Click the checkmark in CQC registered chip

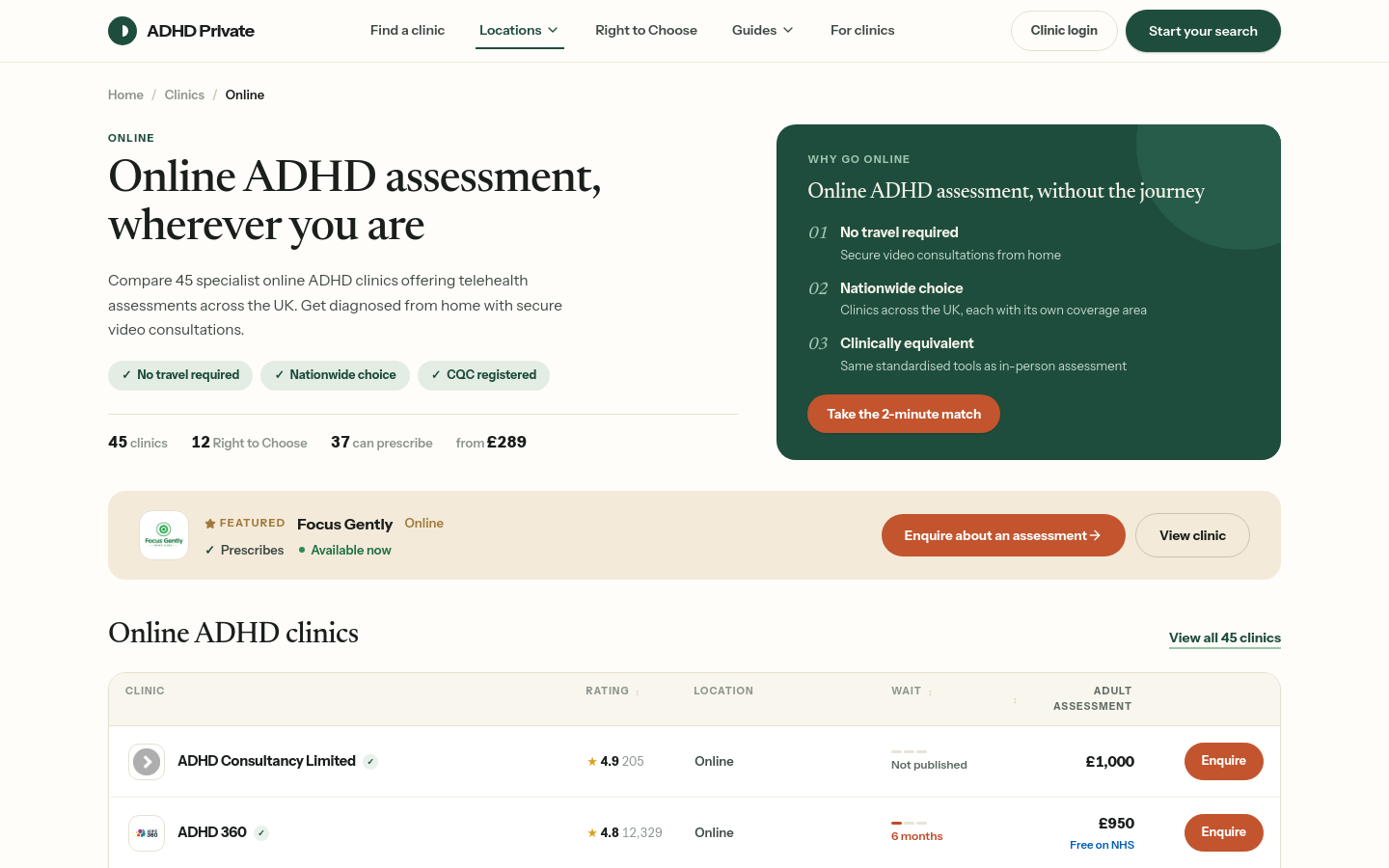tap(436, 375)
